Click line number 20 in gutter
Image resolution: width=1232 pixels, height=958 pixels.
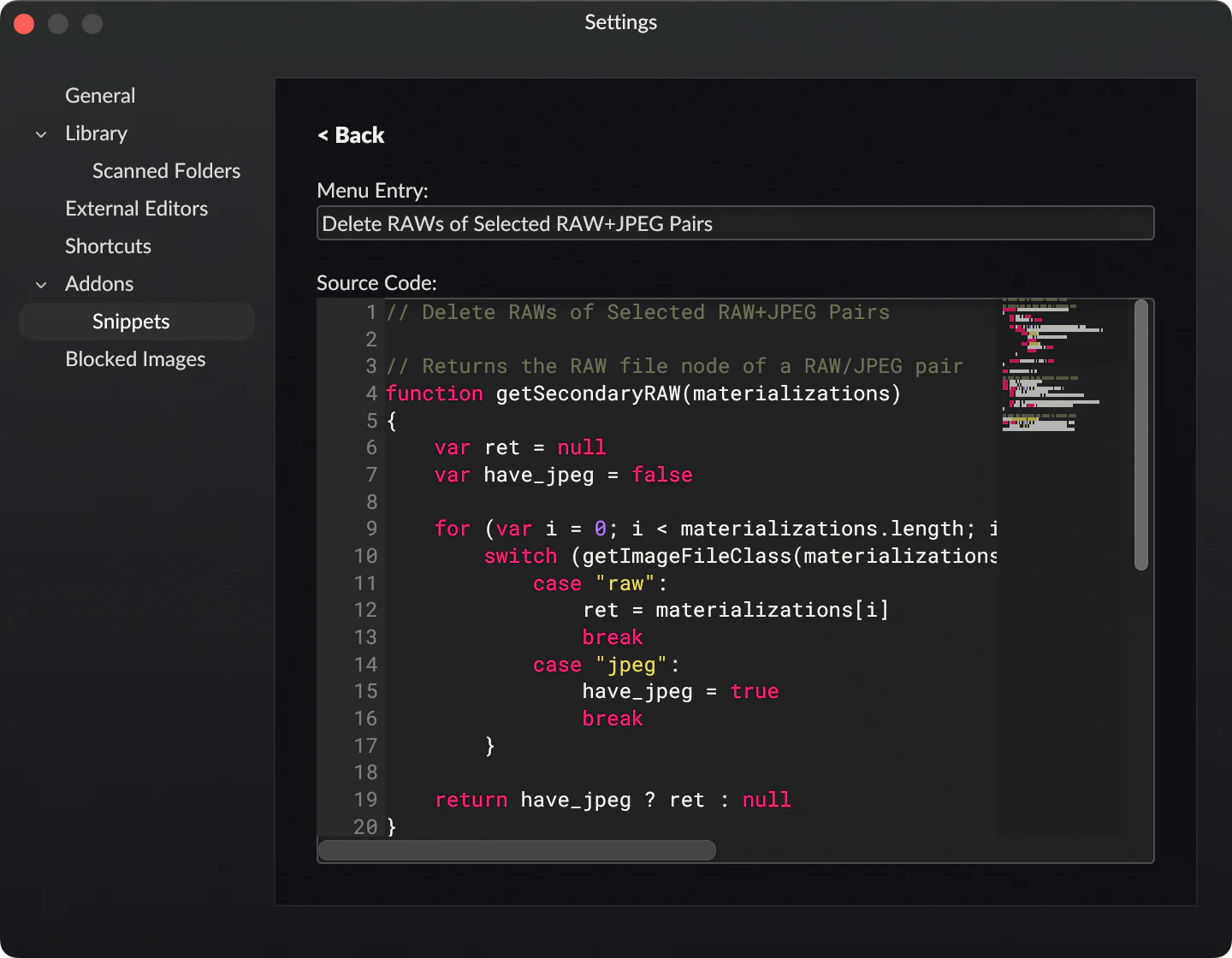coord(365,827)
